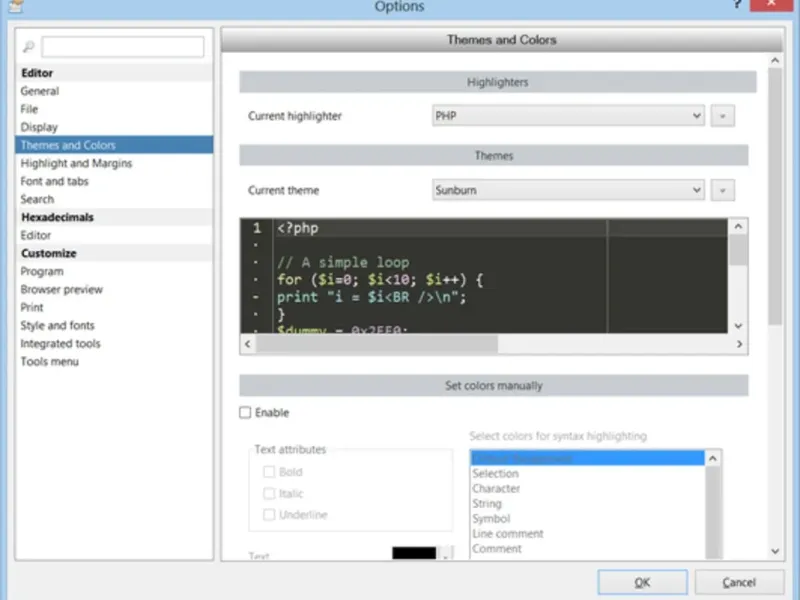Click the for loop line in preview
Screen dimensions: 800x600
(x=380, y=280)
